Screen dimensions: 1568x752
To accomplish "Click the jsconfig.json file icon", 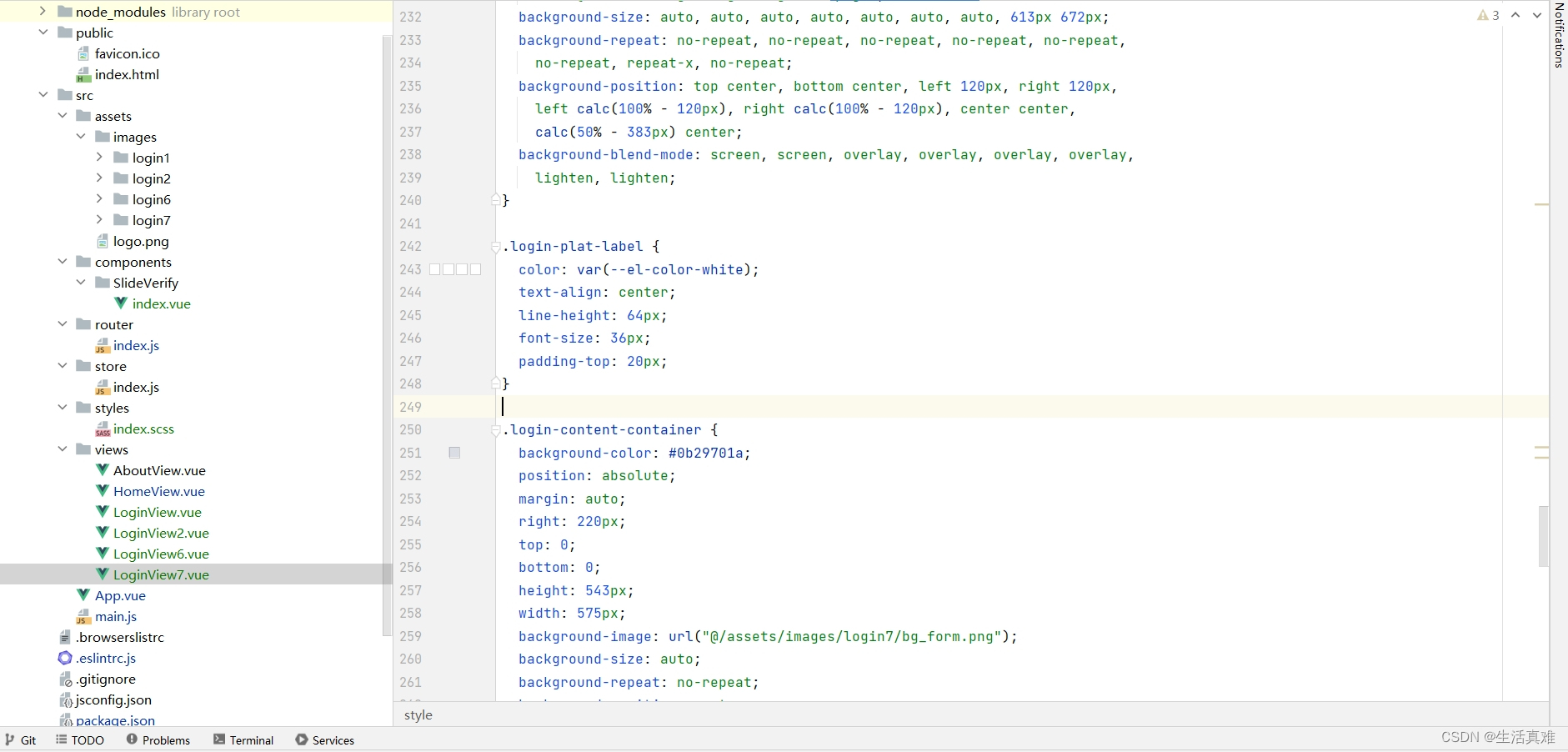I will (x=65, y=699).
